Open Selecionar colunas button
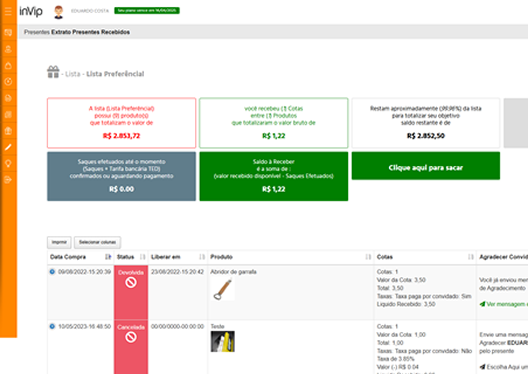This screenshot has height=374, width=528. [x=97, y=242]
